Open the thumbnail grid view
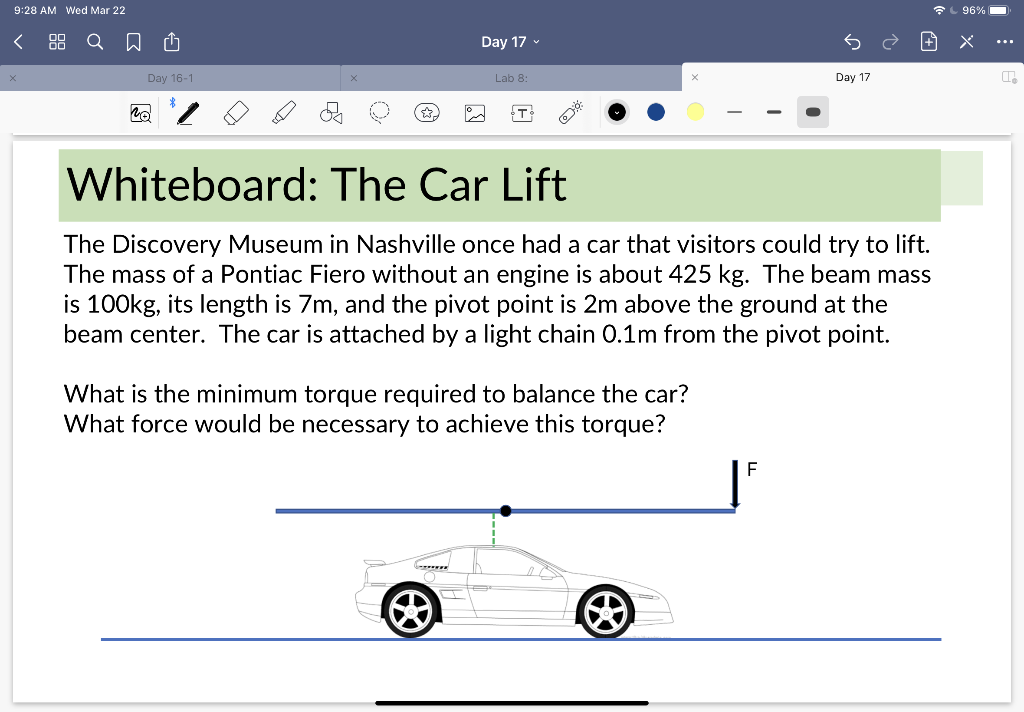Viewport: 1024px width, 712px height. click(57, 42)
